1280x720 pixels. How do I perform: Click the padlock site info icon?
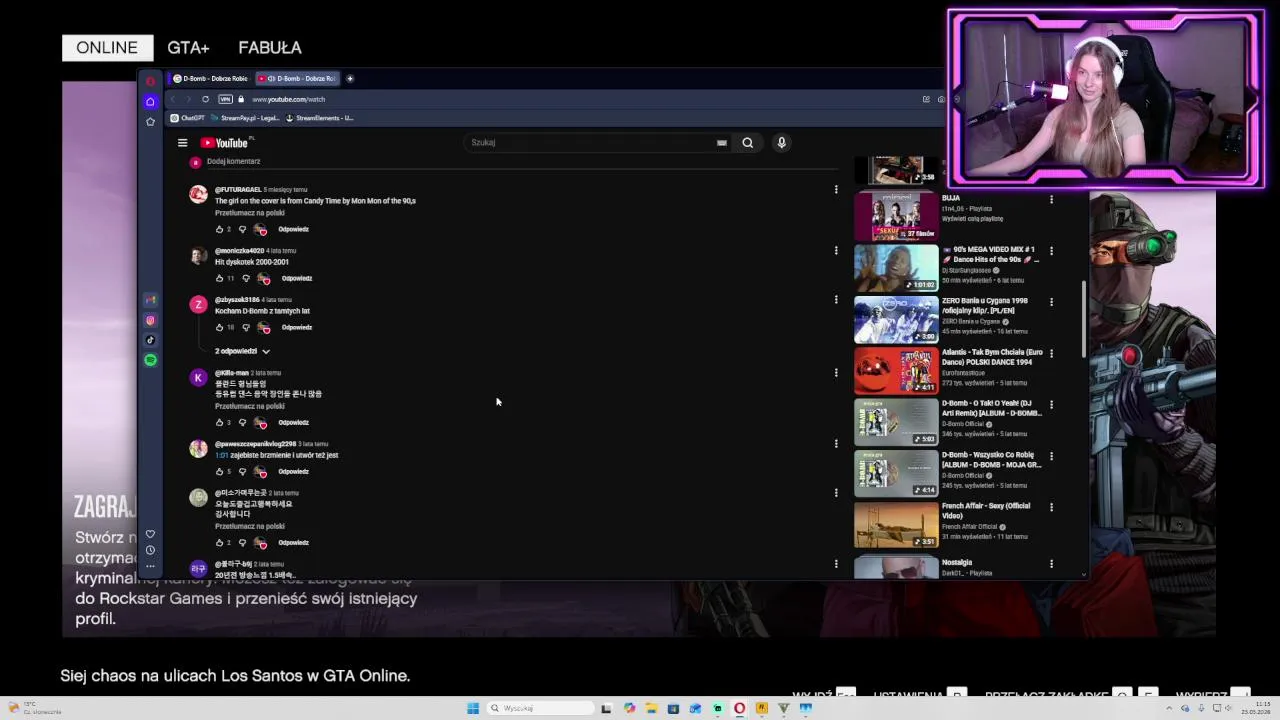click(241, 99)
